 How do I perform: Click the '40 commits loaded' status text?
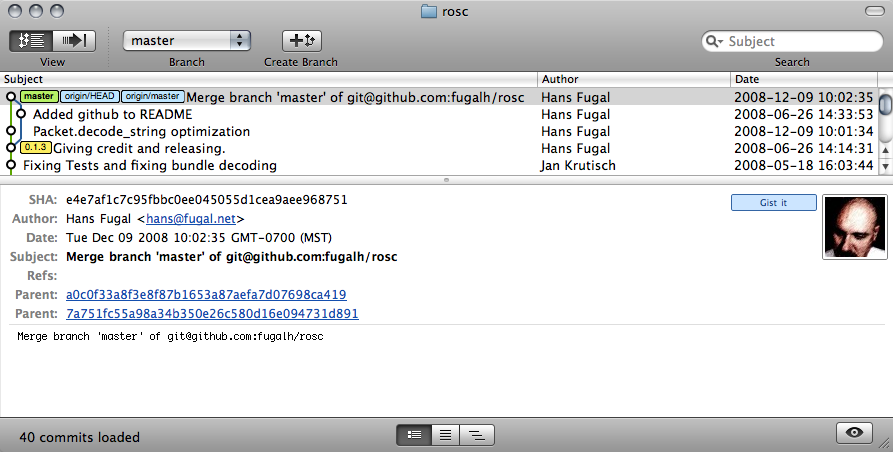click(80, 437)
